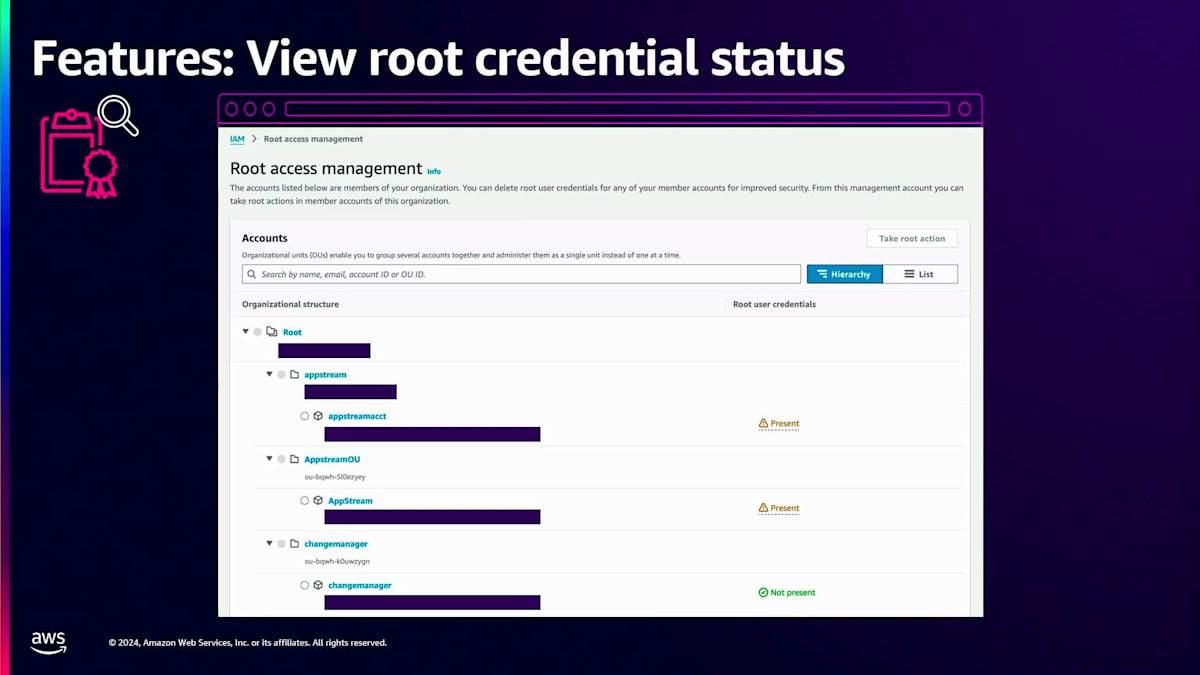The image size is (1200, 675).
Task: Click the AppstreamOU folder icon
Action: [x=295, y=459]
